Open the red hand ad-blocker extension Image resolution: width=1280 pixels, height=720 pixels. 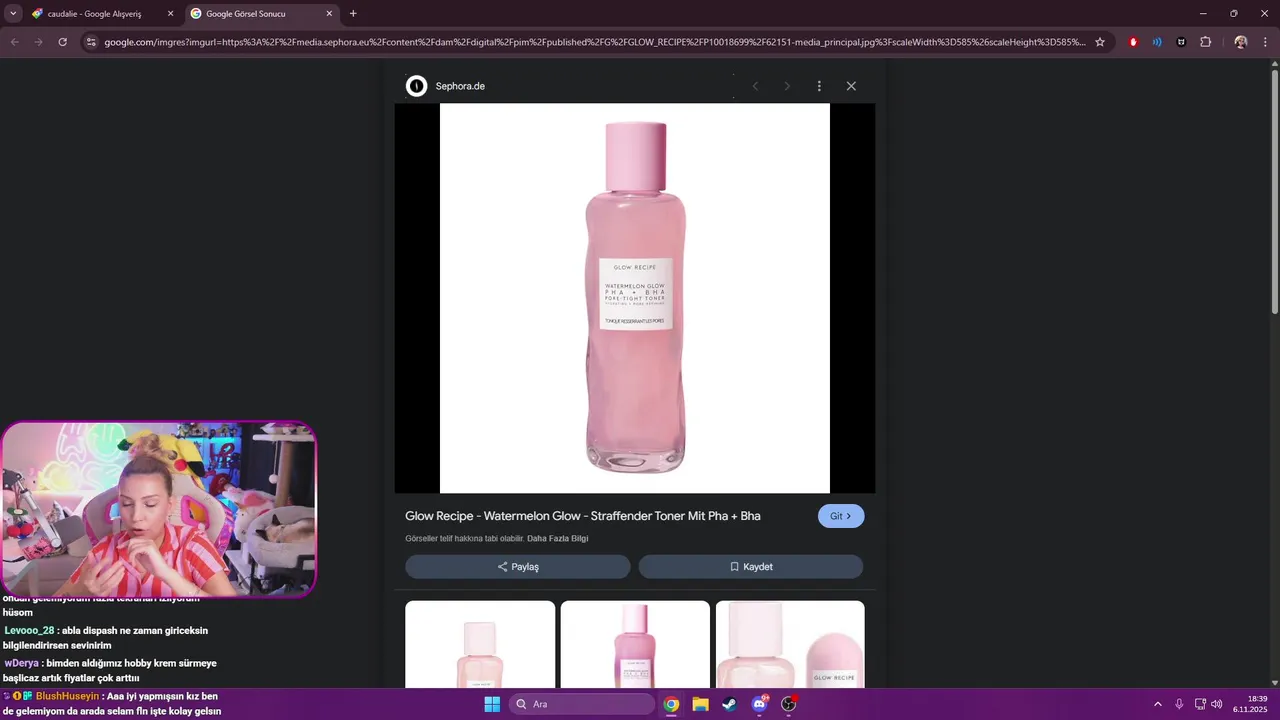point(1133,42)
